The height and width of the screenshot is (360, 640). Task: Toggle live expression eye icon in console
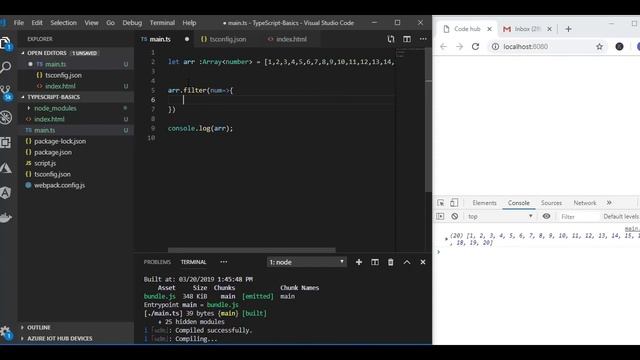pos(546,216)
